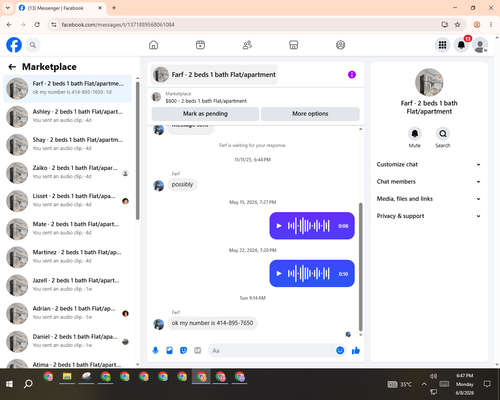Image resolution: width=500 pixels, height=400 pixels.
Task: Show hidden system tray icons
Action: pos(424,384)
